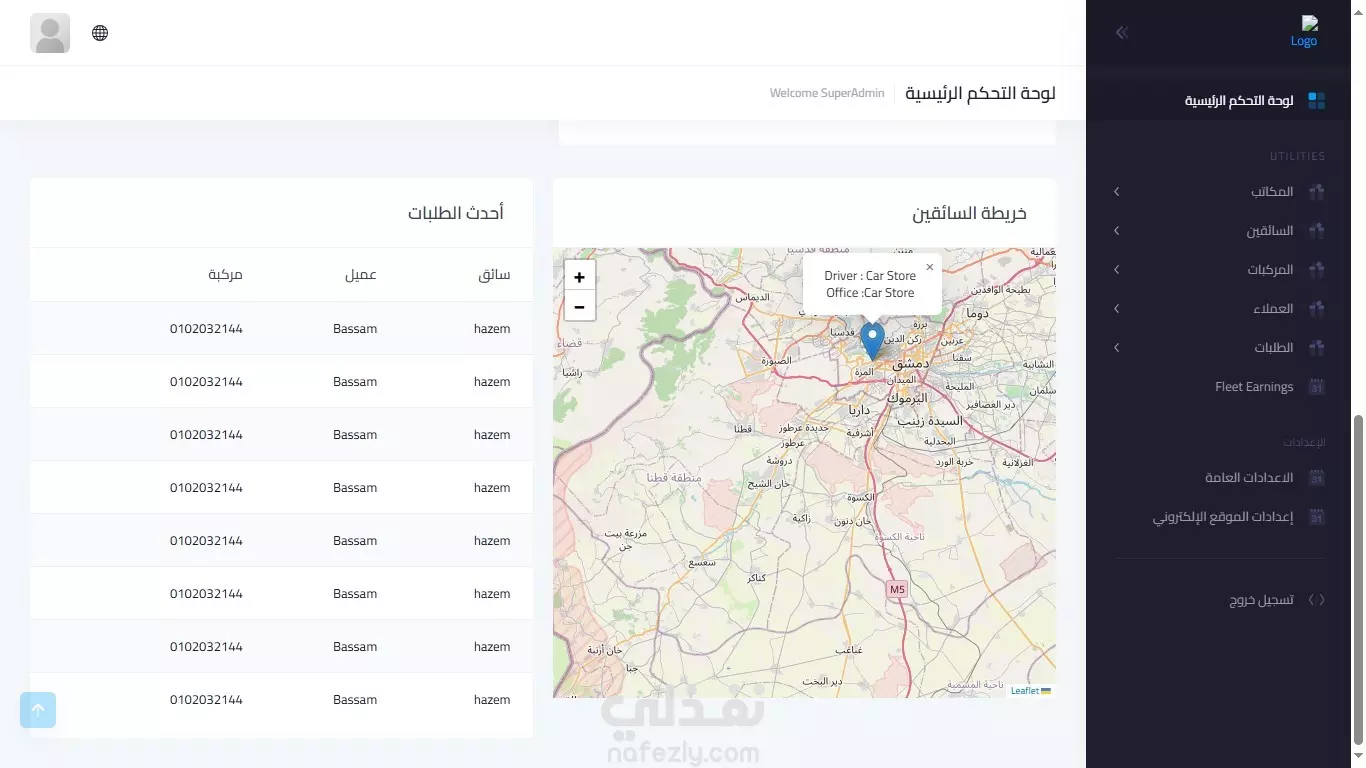Collapse sidebar with double-chevron icon

pyautogui.click(x=1122, y=33)
